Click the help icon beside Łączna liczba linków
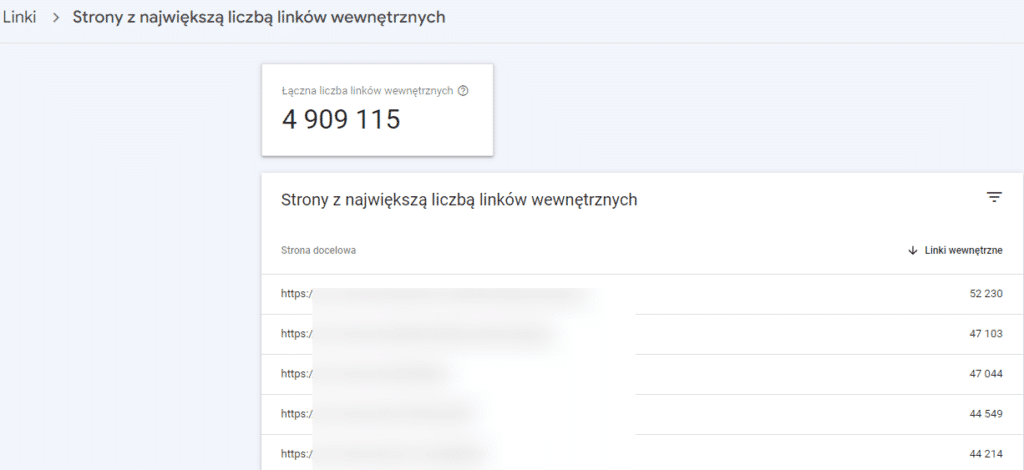 (463, 91)
